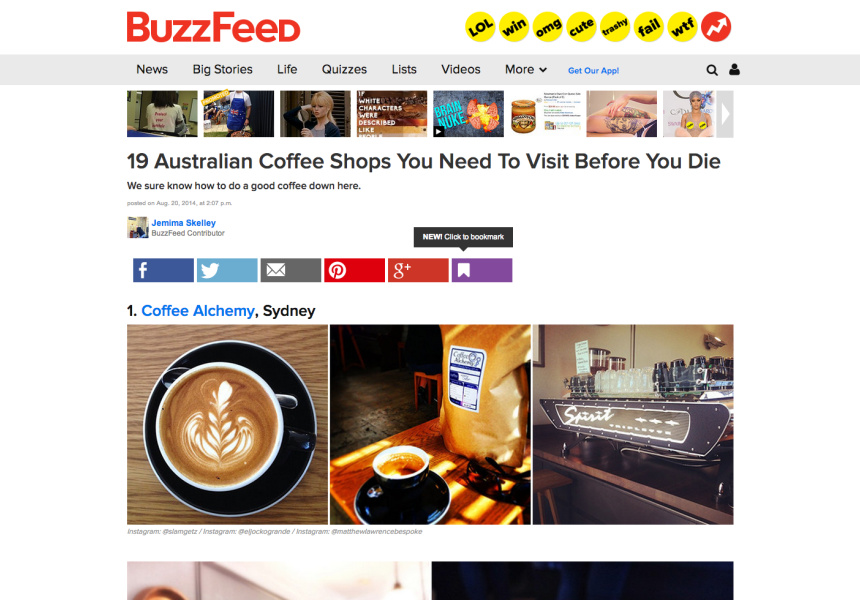
Task: Open the user account icon
Action: pos(734,70)
